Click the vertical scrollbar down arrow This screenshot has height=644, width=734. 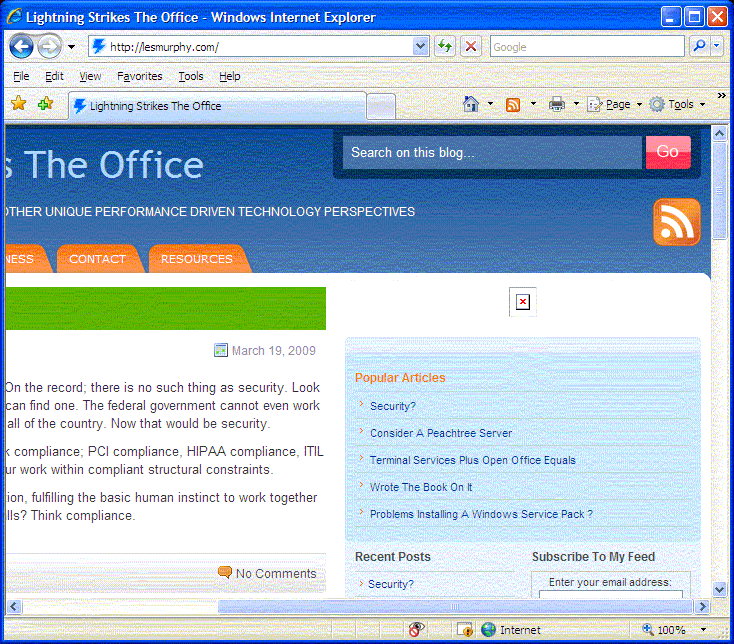[719, 589]
